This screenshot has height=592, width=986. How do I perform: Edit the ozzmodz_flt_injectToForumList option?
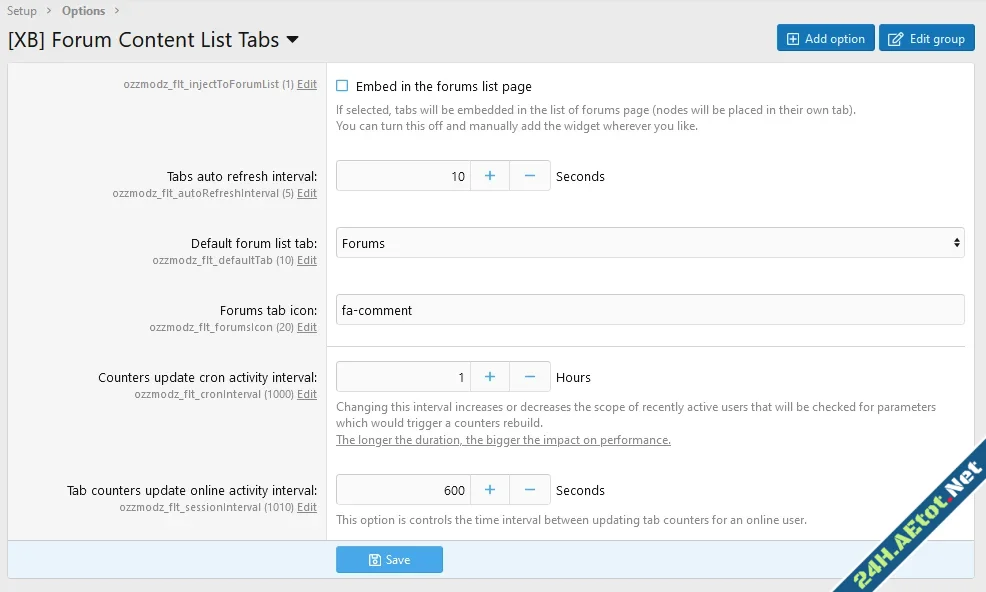click(307, 85)
